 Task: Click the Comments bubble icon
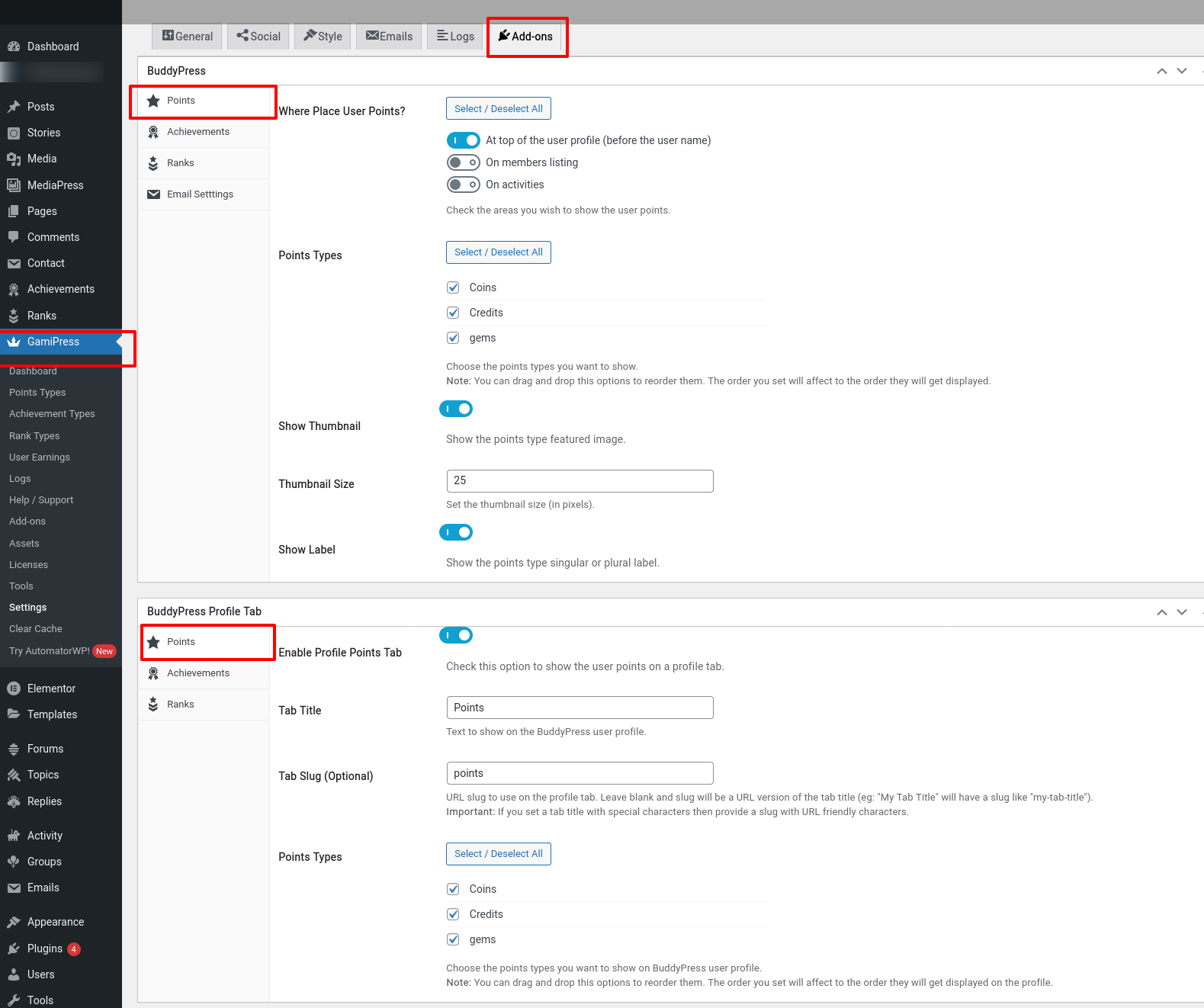click(x=14, y=237)
